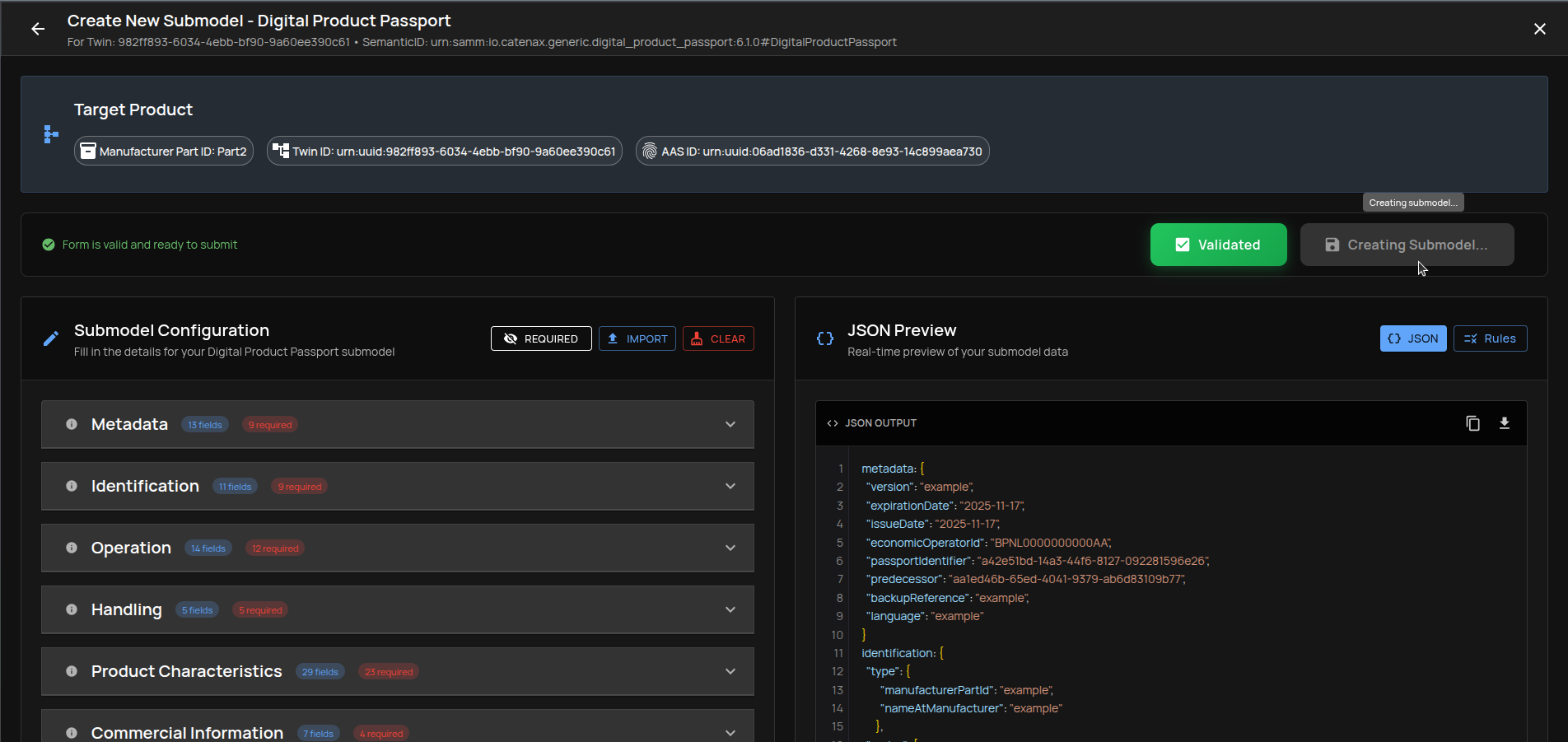
Task: Click the code chevron icon beside JSON OUTPUT
Action: tap(833, 422)
